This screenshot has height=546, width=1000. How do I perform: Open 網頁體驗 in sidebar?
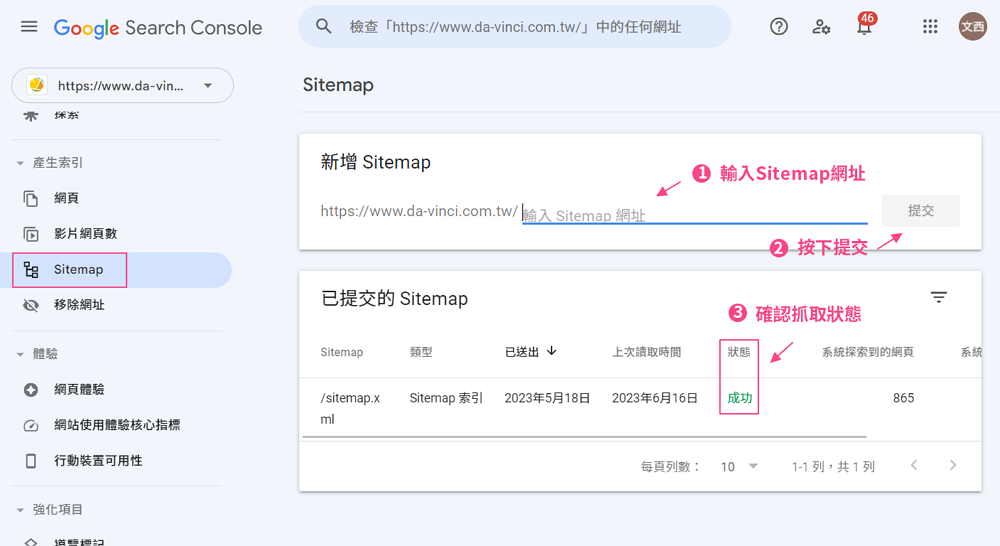tap(79, 390)
